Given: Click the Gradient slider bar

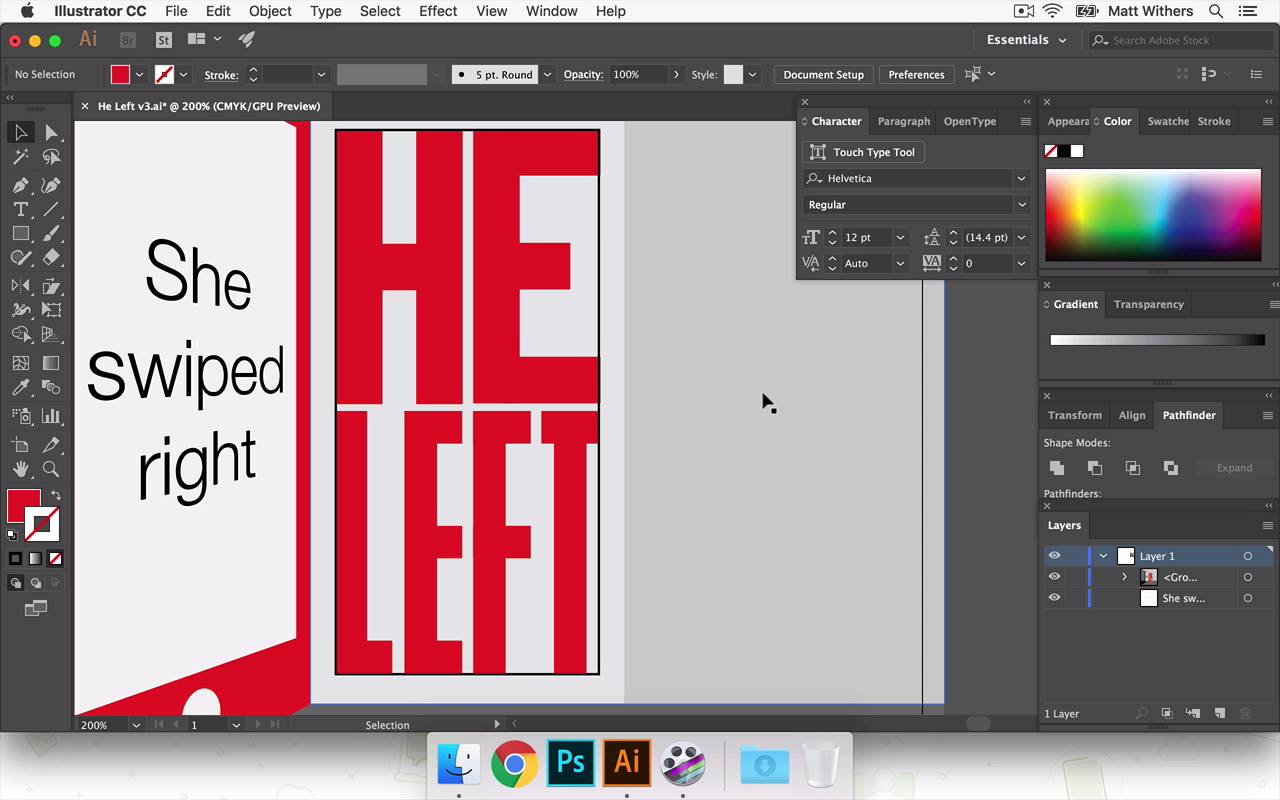Looking at the screenshot, I should (1157, 340).
